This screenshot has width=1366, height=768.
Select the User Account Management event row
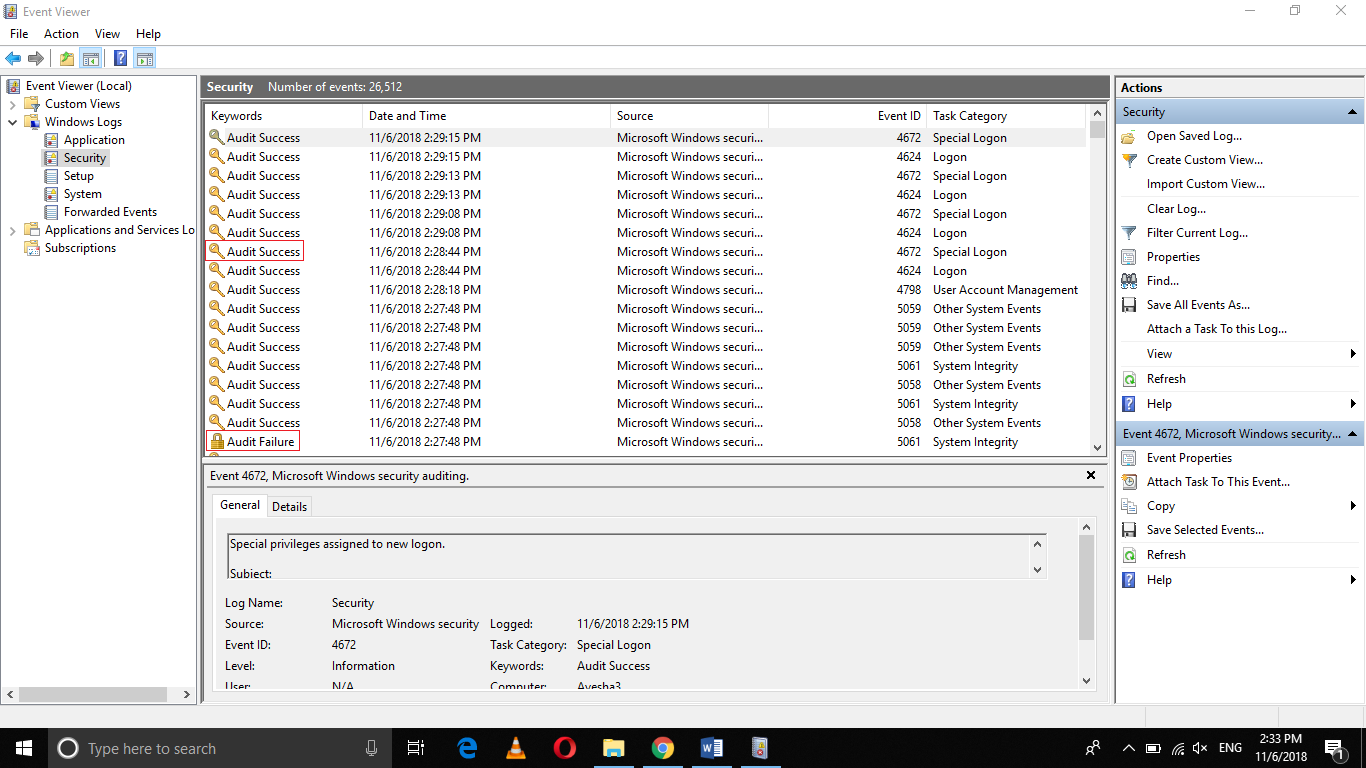click(645, 290)
